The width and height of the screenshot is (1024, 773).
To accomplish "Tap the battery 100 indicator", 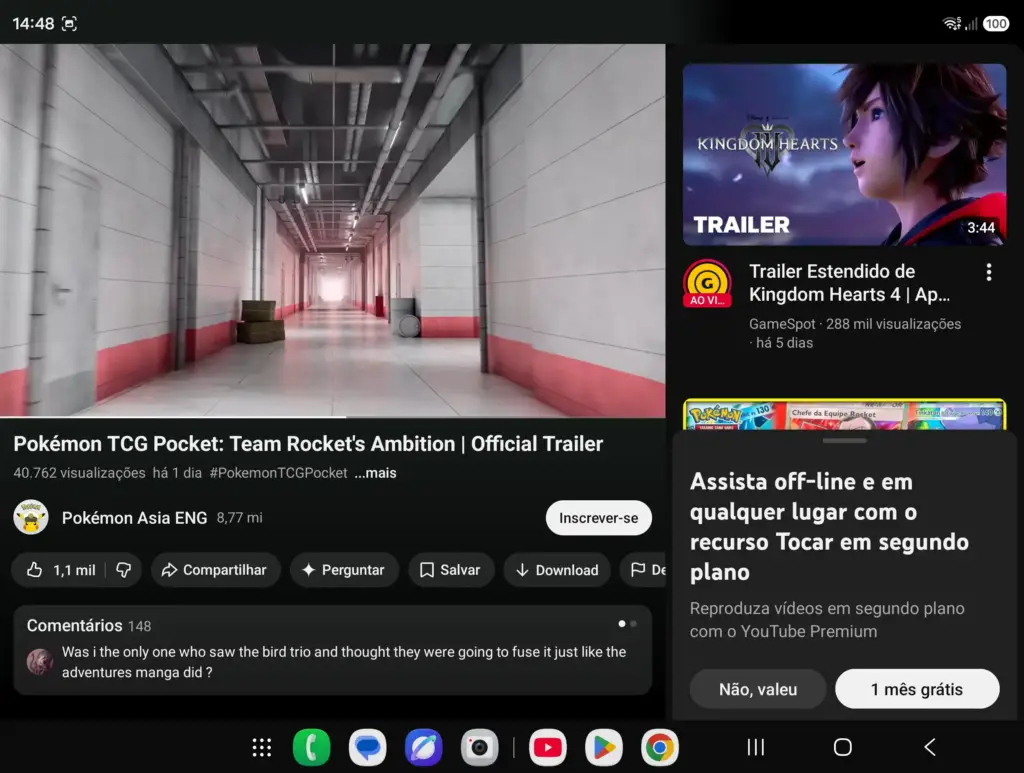I will coord(996,24).
